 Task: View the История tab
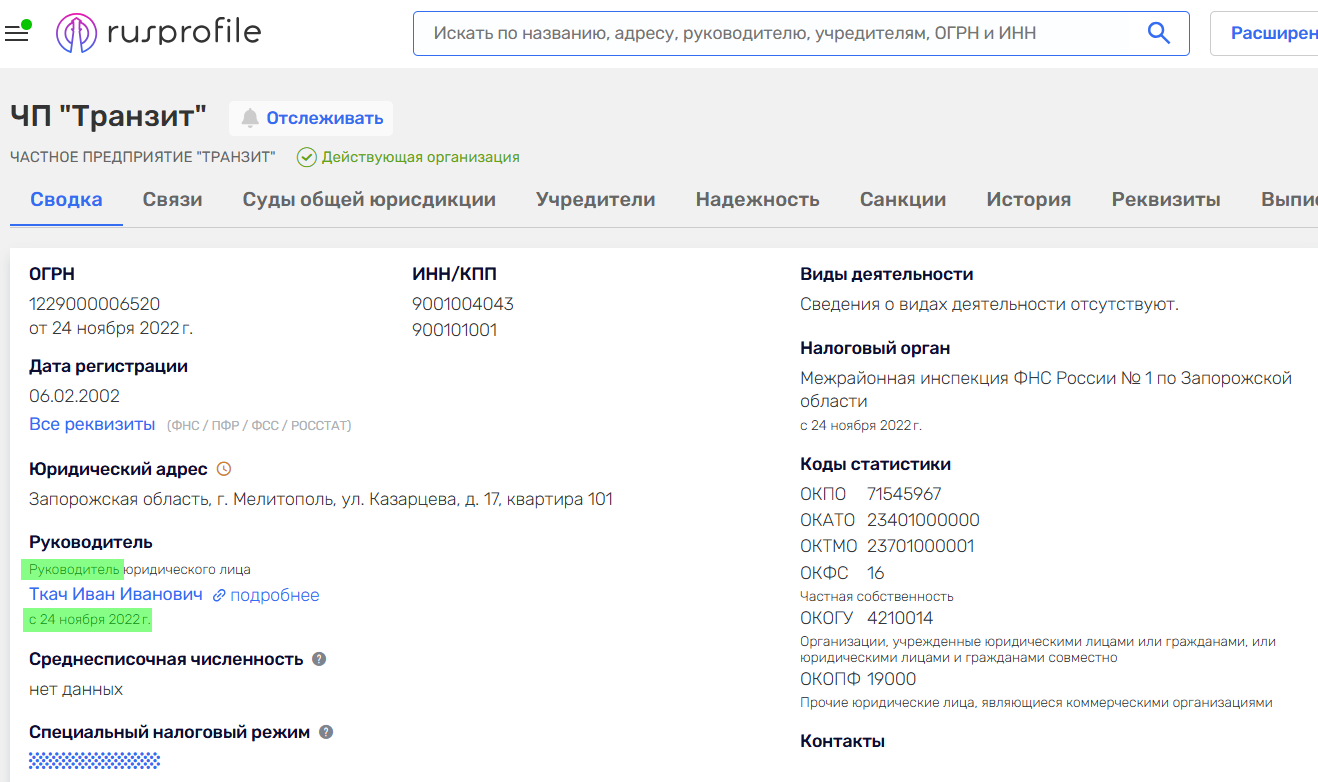tap(1028, 199)
